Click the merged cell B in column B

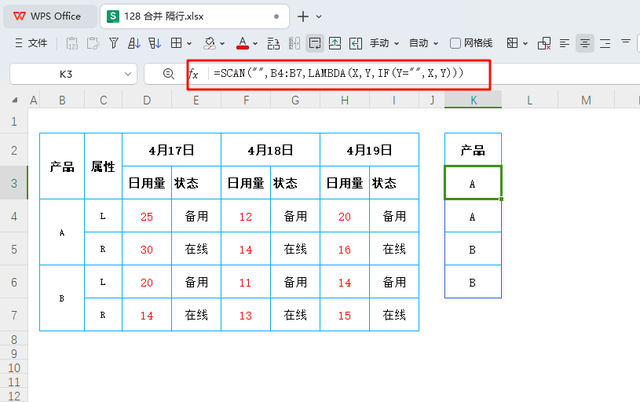click(x=62, y=298)
